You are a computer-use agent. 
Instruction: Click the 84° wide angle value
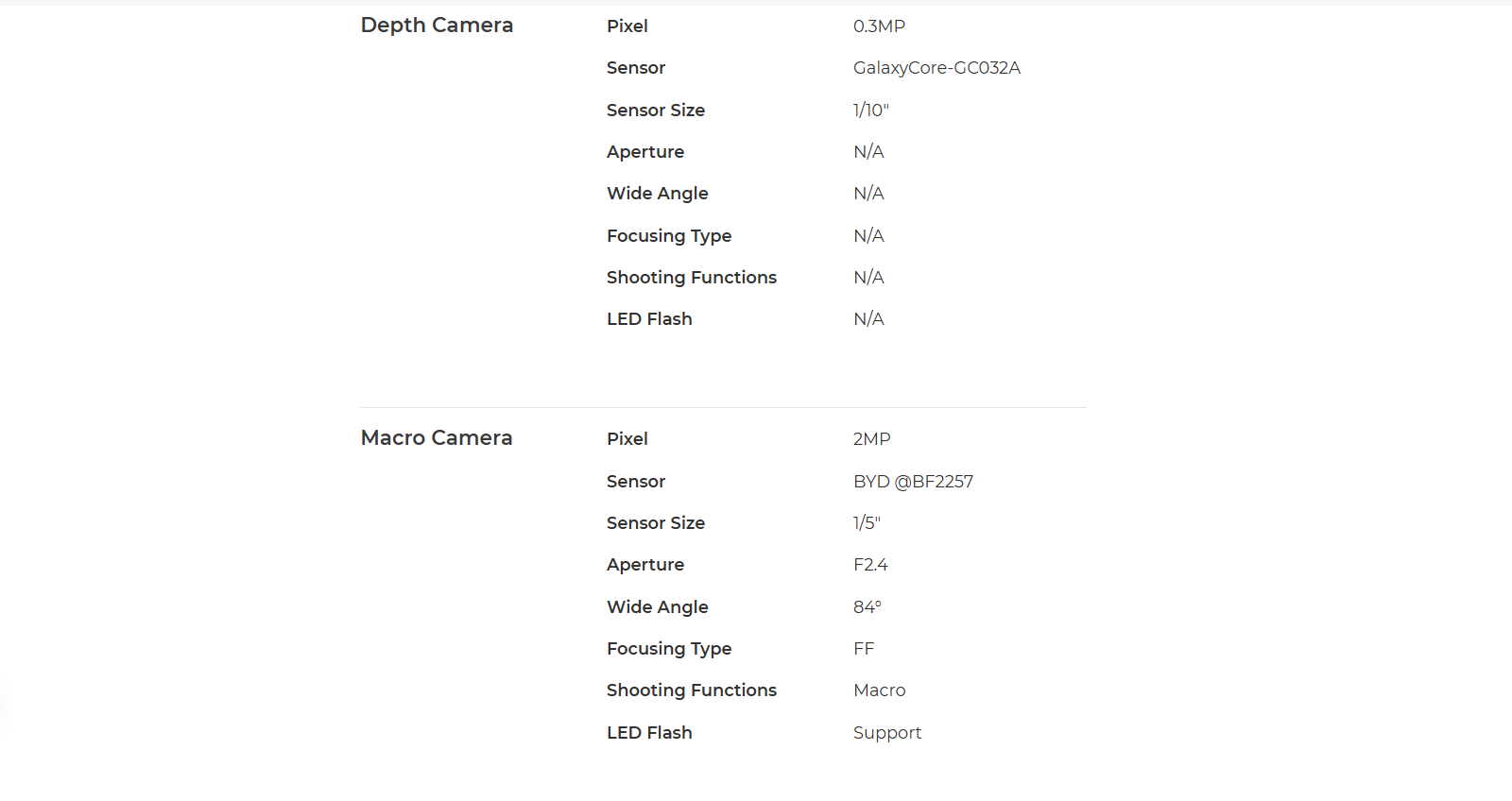coord(867,607)
